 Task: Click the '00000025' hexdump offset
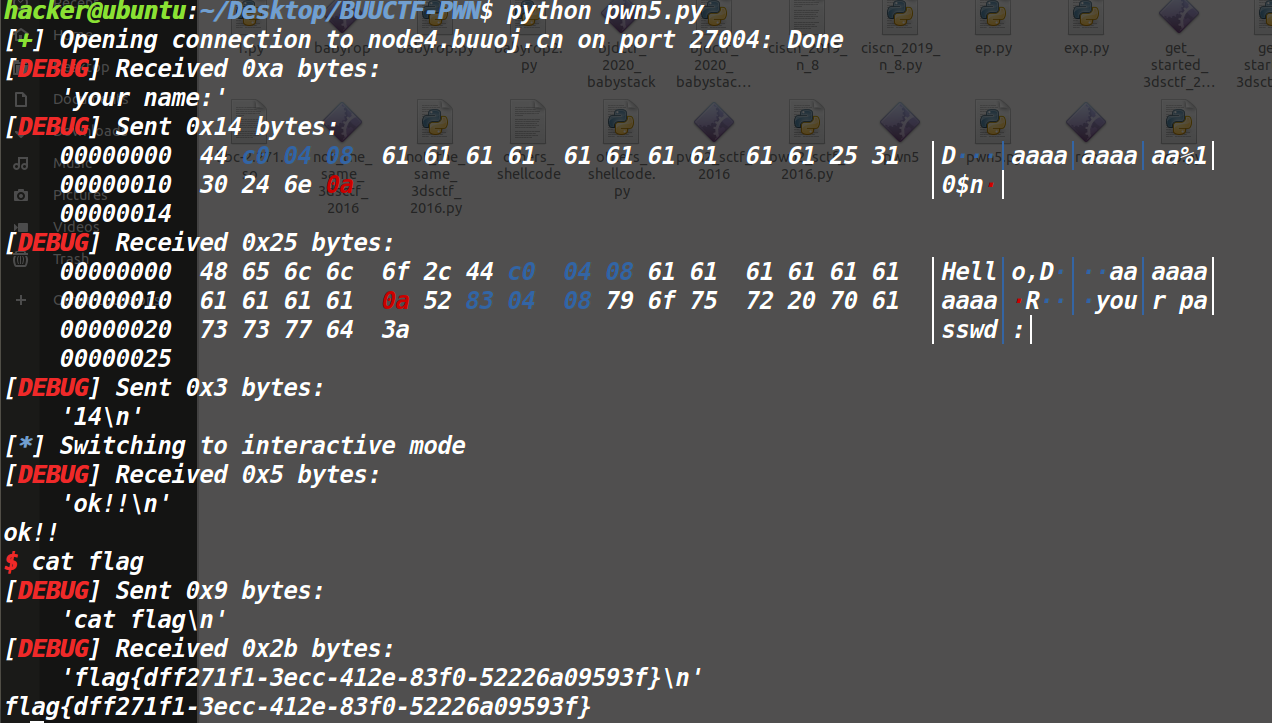coord(115,359)
